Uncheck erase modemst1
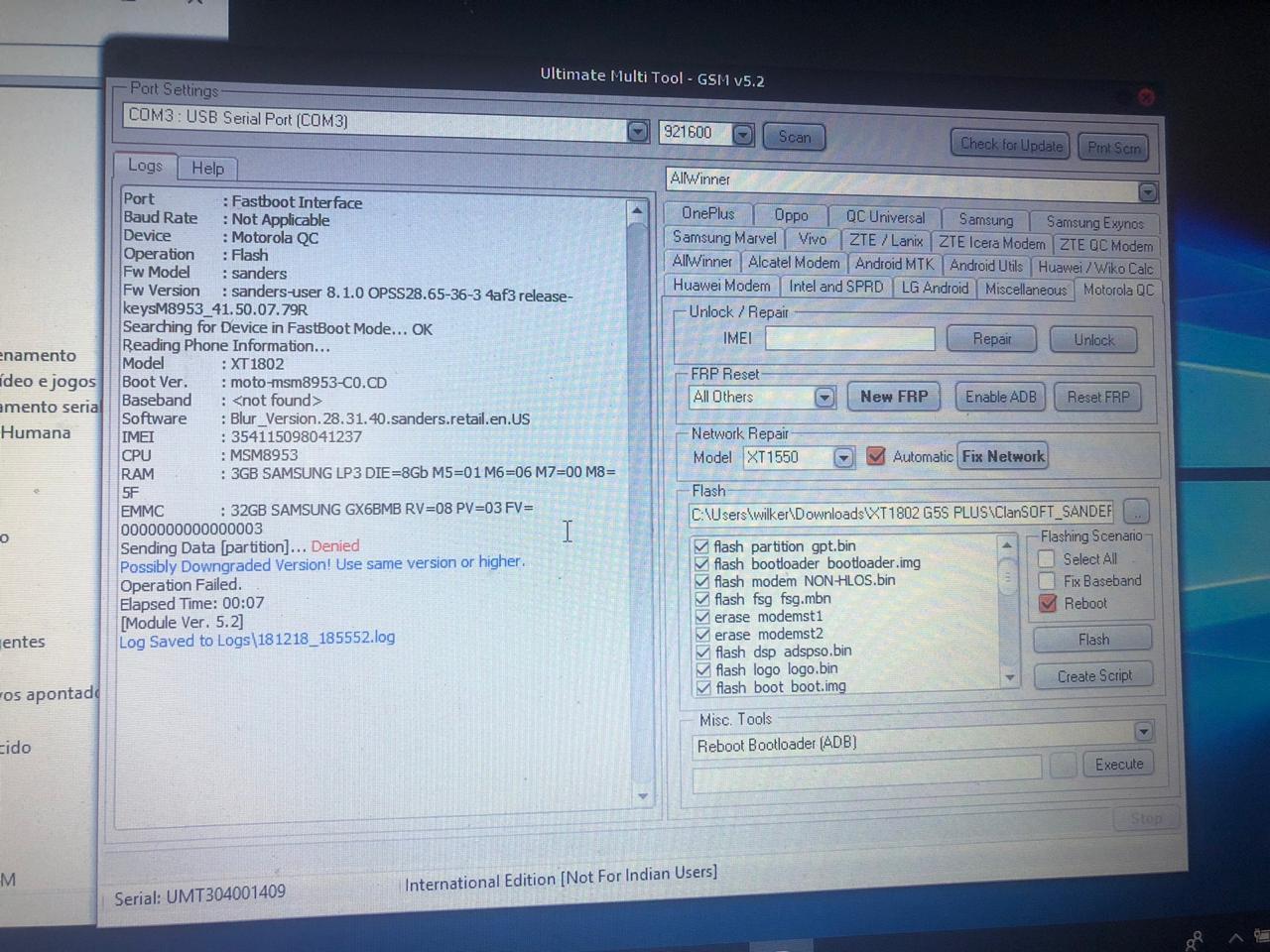Screen dimensions: 1270x952 pyautogui.click(x=702, y=617)
